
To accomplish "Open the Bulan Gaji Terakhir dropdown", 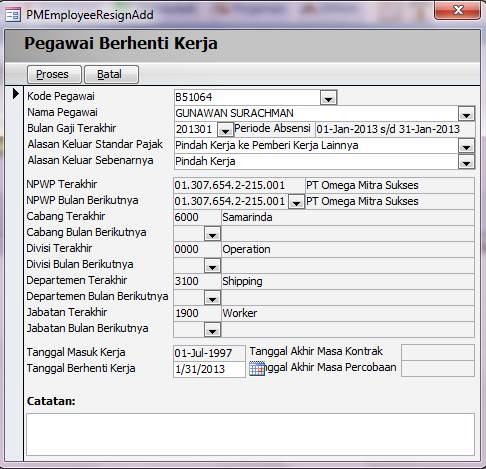I will click(x=225, y=130).
